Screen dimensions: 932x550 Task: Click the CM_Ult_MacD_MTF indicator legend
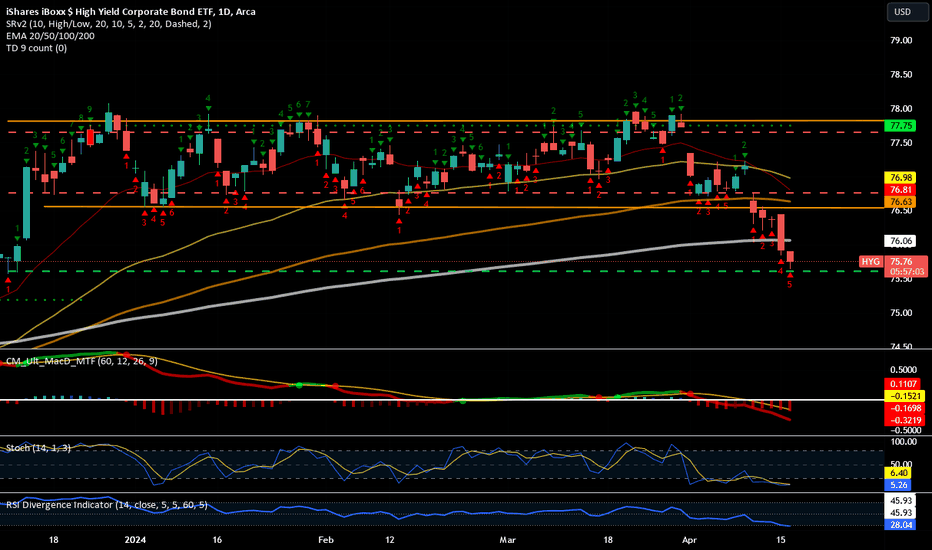(x=82, y=361)
